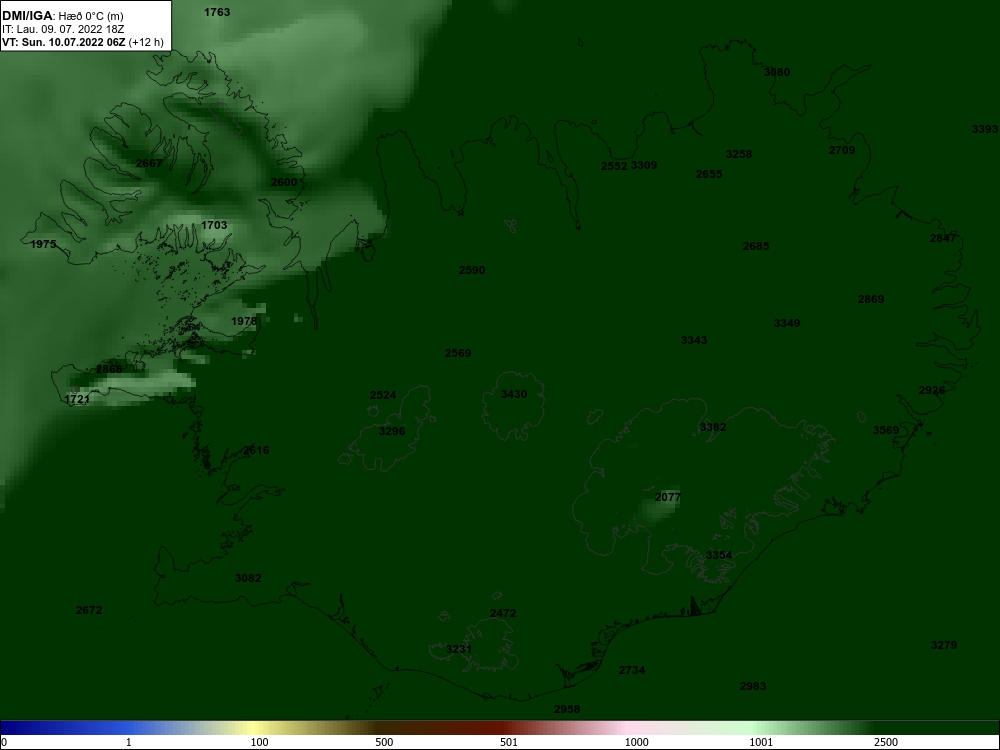Click the glacier value 3430
The width and height of the screenshot is (1000, 750).
pyautogui.click(x=514, y=394)
